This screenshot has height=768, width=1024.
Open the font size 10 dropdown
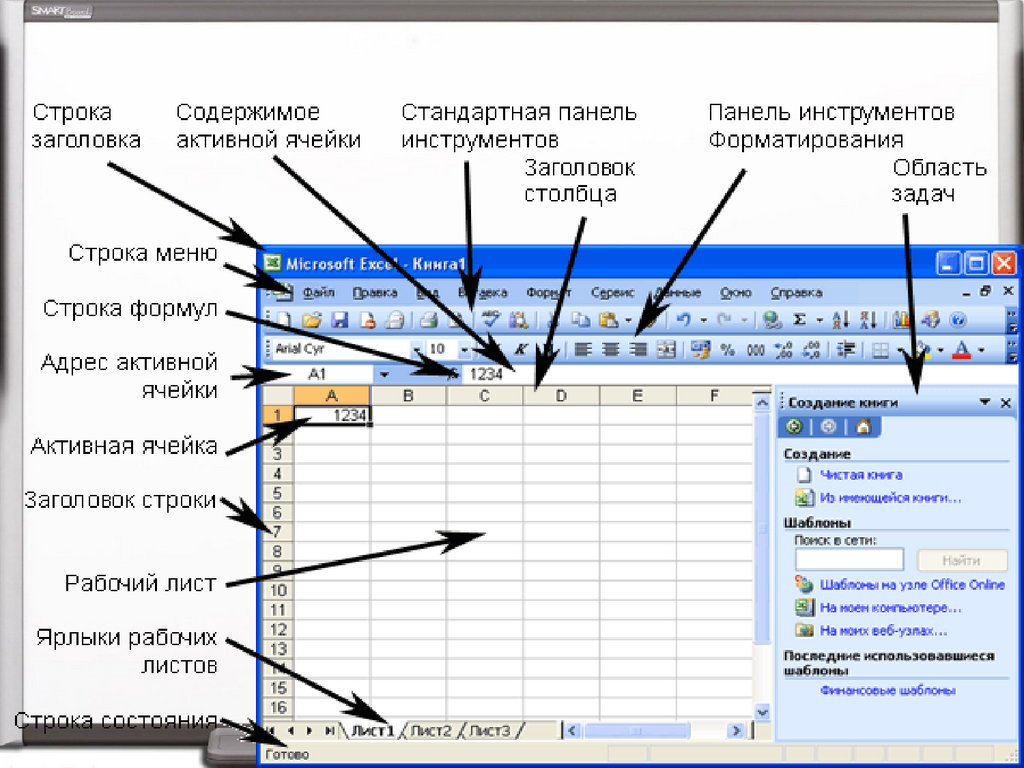pos(465,350)
